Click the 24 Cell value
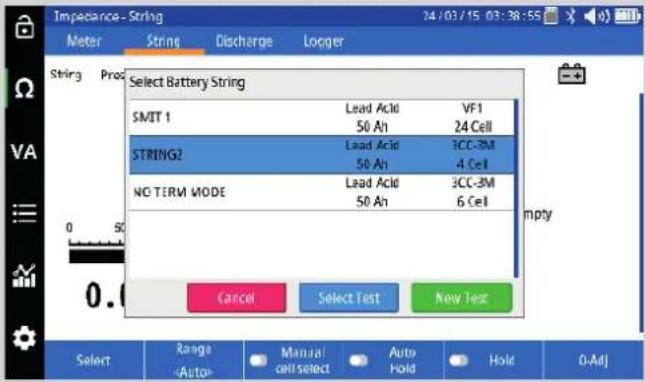This screenshot has height=382, width=645. coord(473,127)
